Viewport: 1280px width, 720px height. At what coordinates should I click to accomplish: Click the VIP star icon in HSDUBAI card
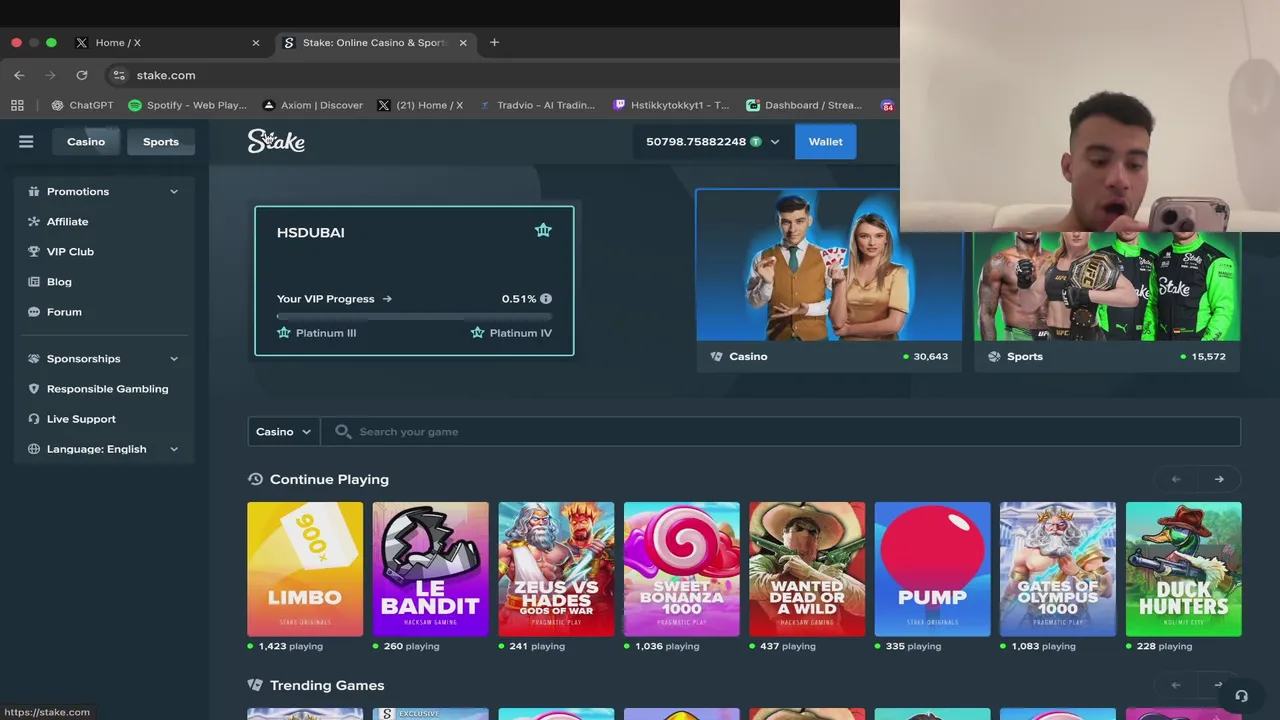[543, 230]
